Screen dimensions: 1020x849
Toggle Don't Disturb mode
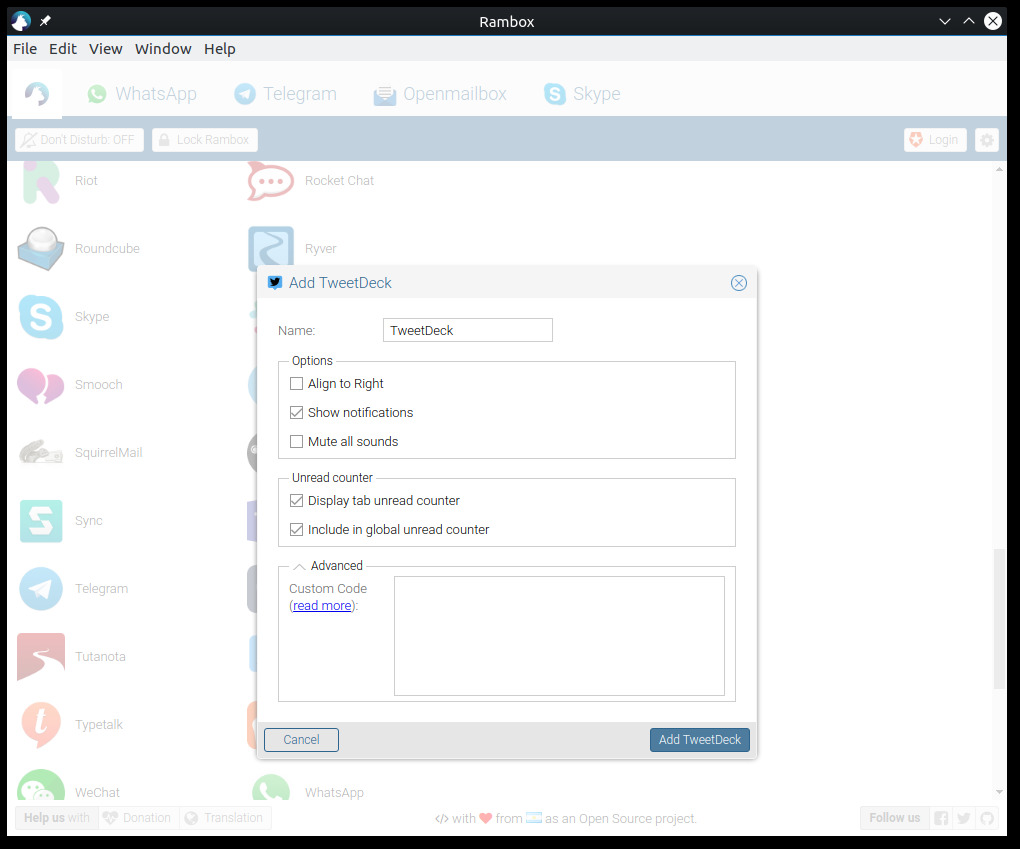click(79, 140)
